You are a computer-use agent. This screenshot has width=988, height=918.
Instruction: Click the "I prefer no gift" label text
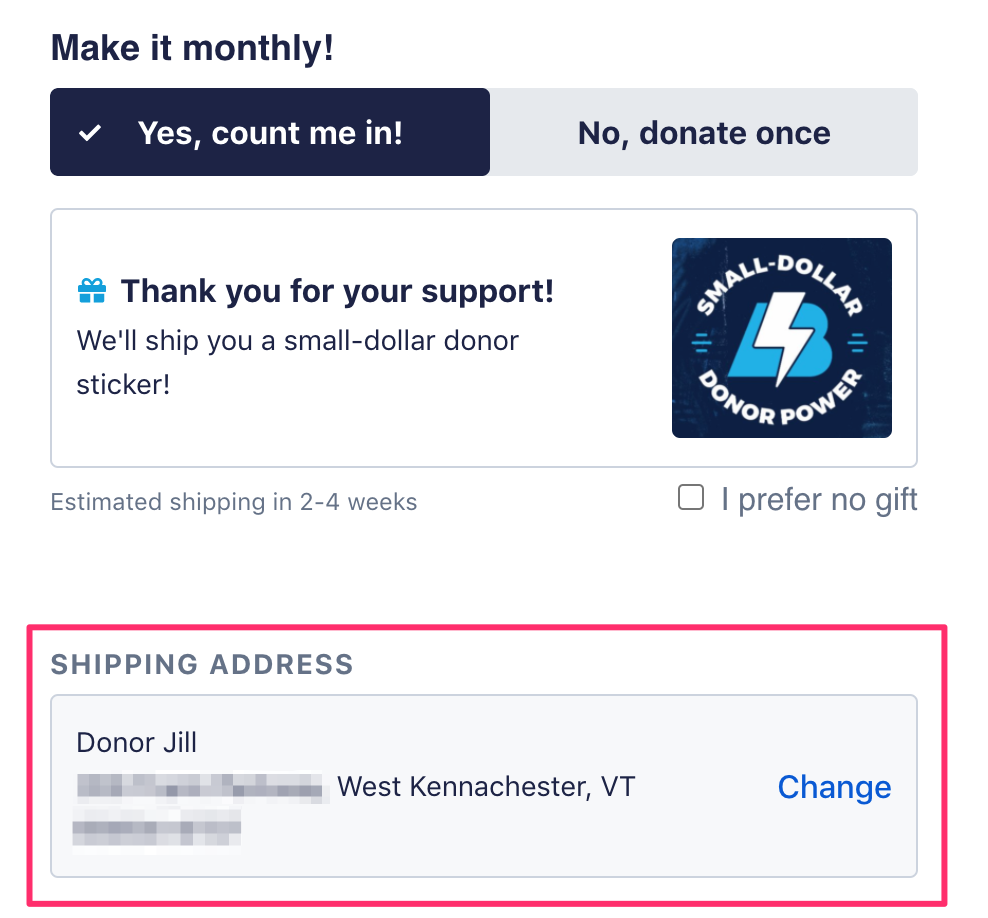point(819,499)
